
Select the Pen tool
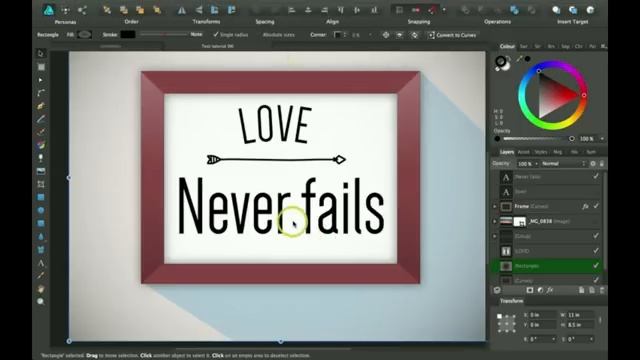click(40, 106)
